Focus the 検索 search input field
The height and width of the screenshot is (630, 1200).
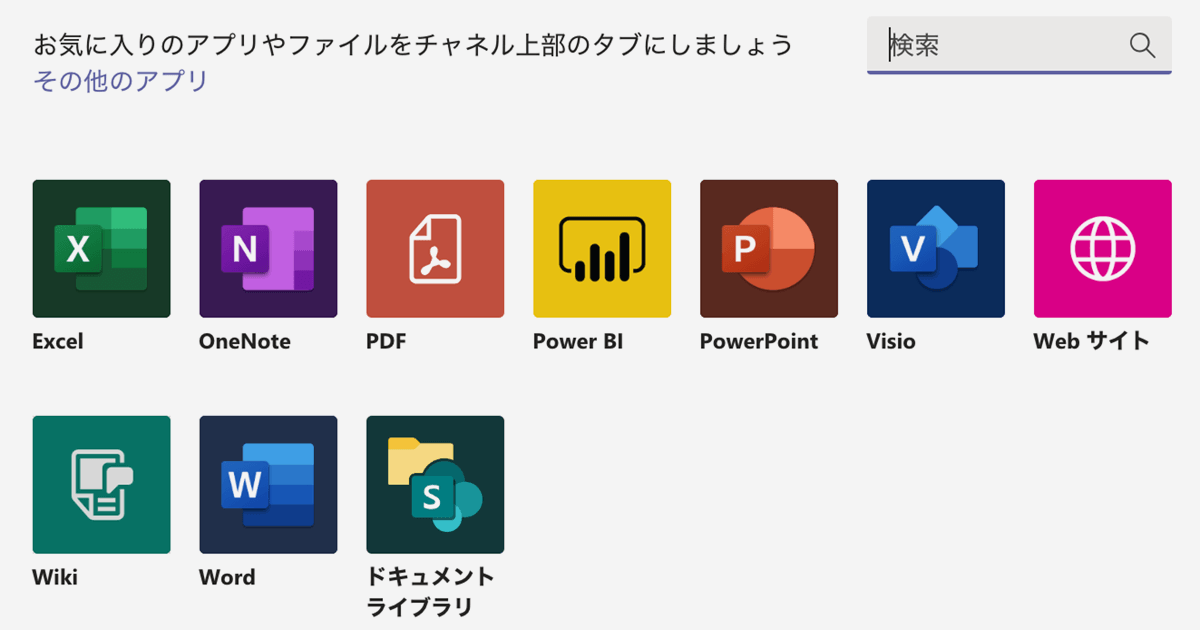point(1019,45)
